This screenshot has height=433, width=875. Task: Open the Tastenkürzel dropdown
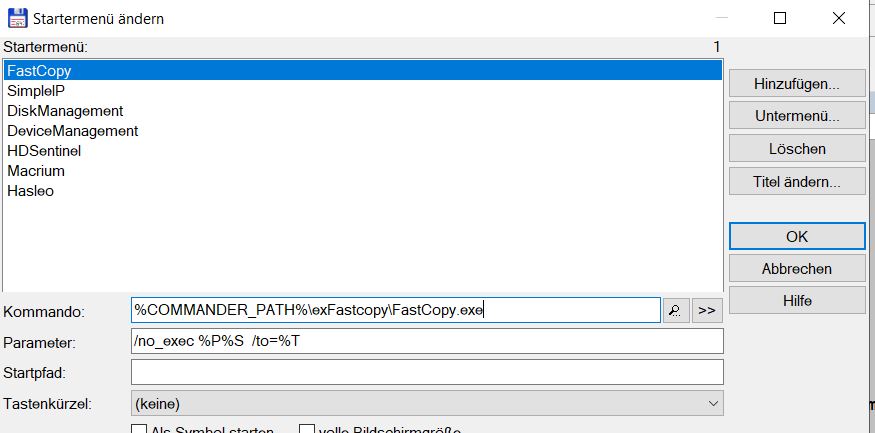(427, 403)
